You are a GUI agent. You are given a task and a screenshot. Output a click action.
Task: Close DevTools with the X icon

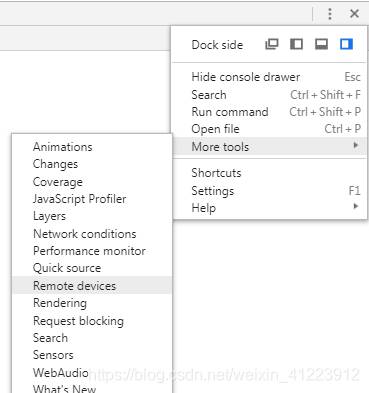click(x=354, y=14)
